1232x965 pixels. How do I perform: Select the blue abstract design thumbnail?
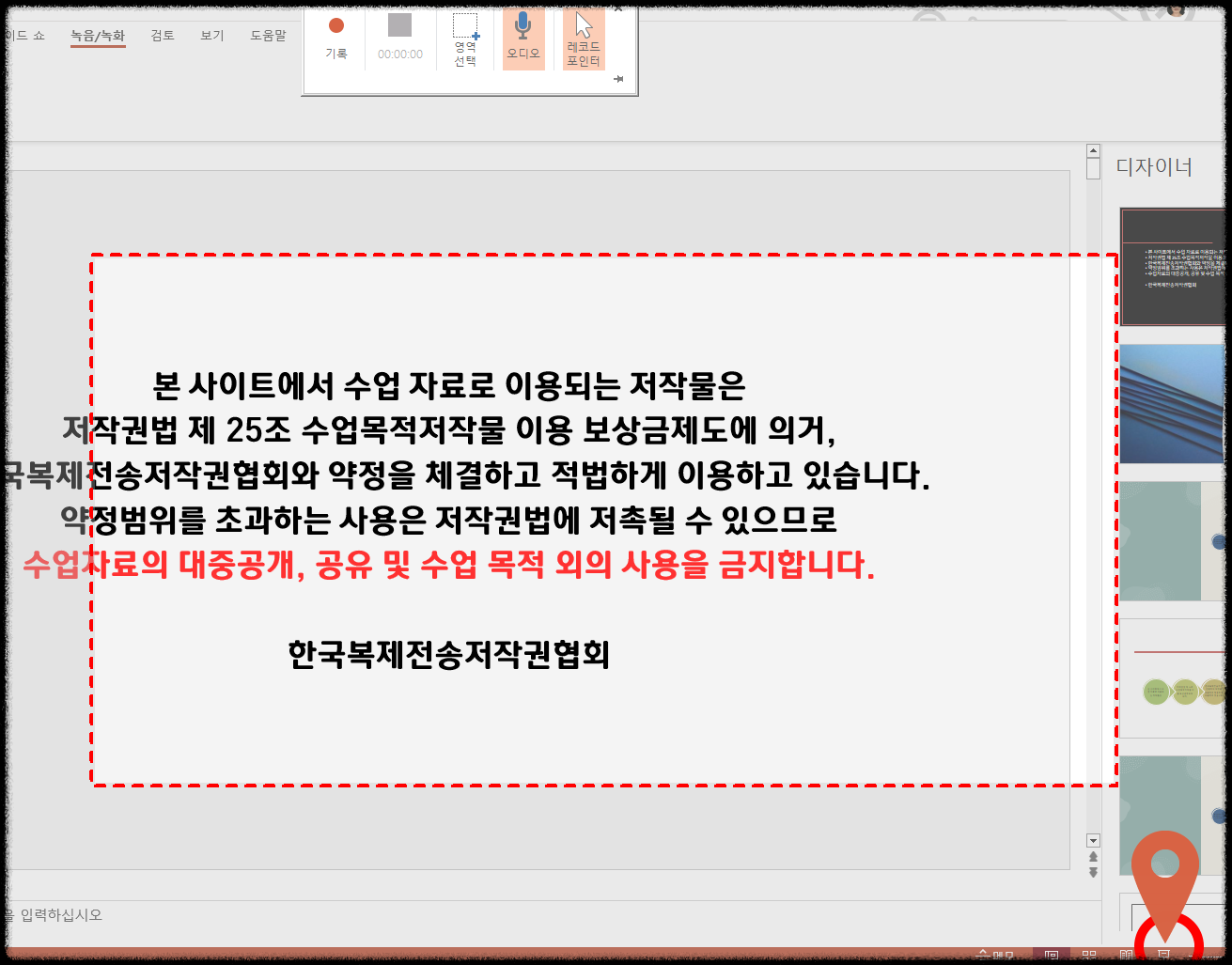(x=1174, y=404)
